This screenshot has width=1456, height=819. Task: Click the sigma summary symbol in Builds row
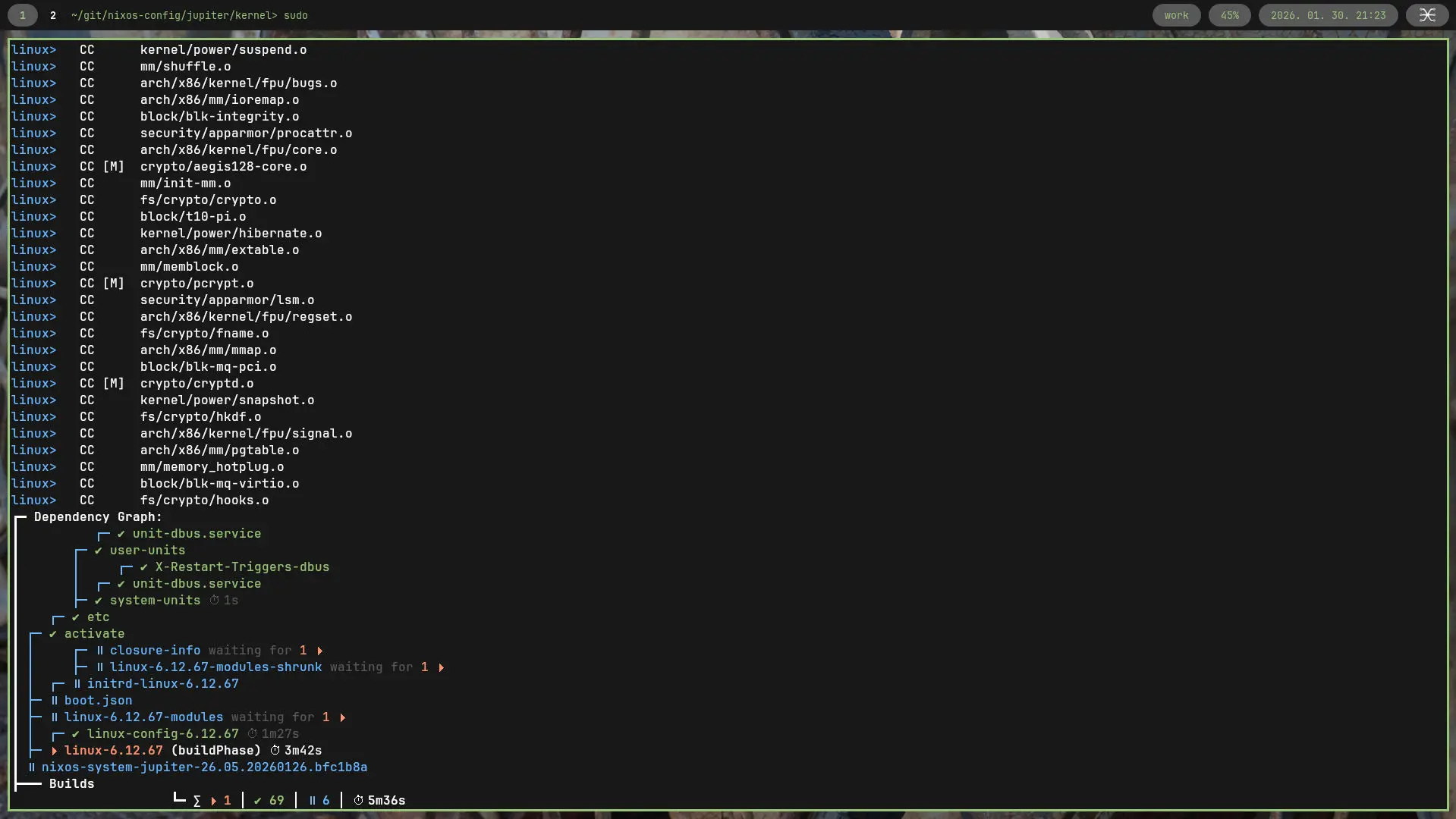197,801
